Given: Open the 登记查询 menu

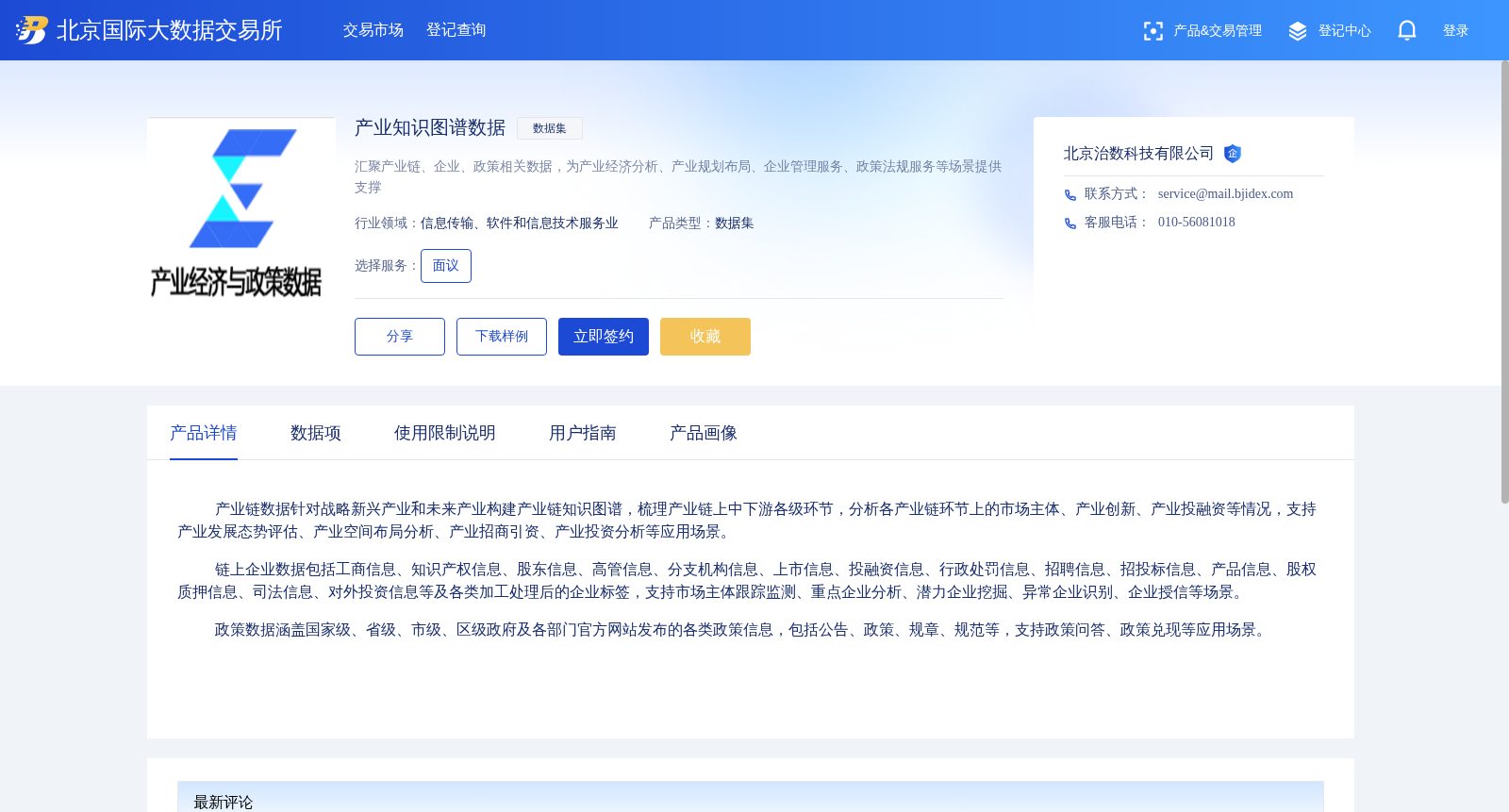Looking at the screenshot, I should (x=456, y=30).
